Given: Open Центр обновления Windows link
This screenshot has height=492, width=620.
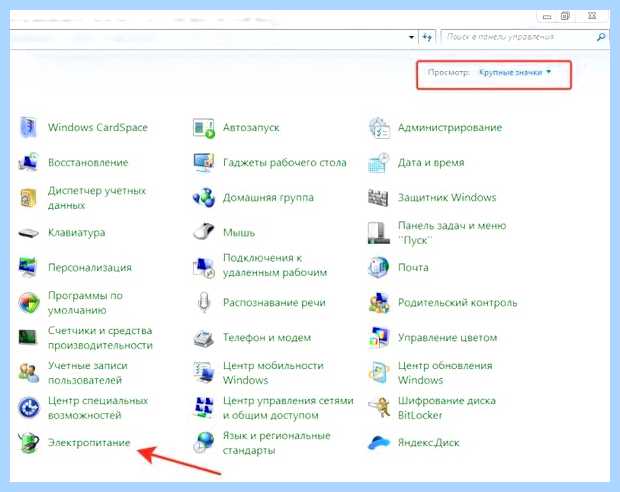Looking at the screenshot, I should 445,373.
